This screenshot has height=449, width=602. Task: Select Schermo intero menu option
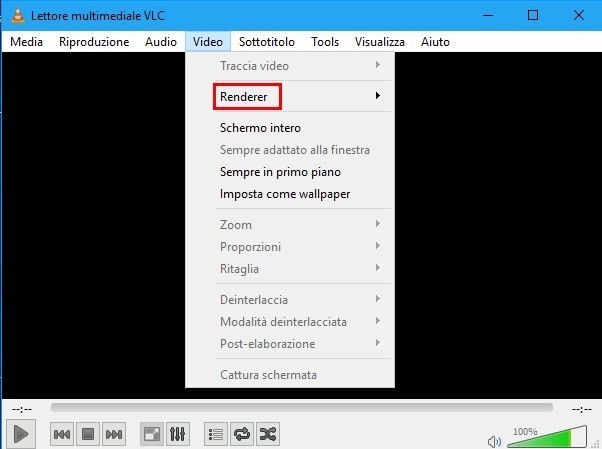point(260,128)
